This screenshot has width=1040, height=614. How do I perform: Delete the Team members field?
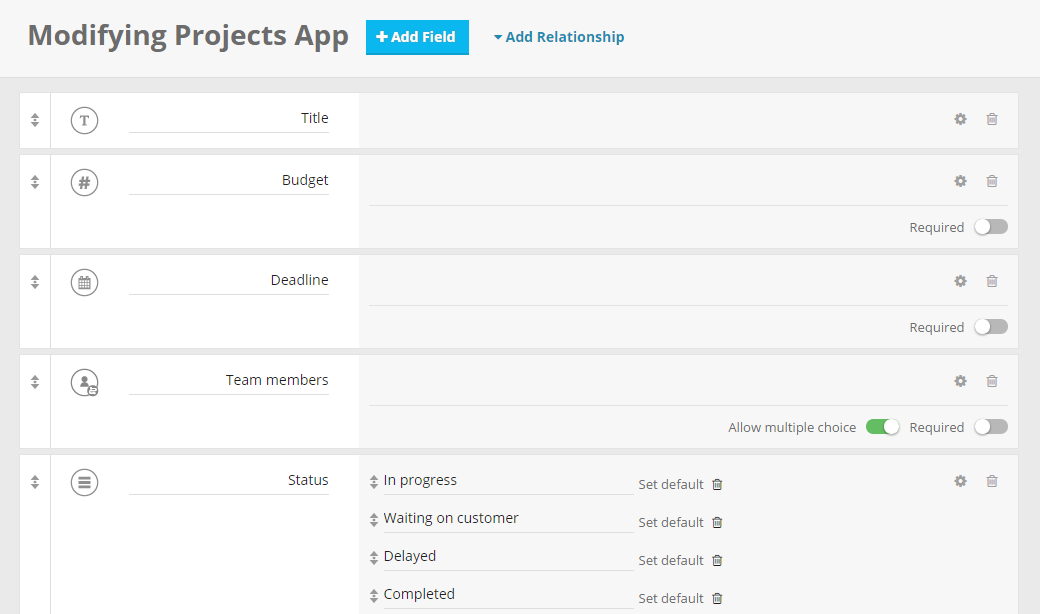(x=992, y=381)
